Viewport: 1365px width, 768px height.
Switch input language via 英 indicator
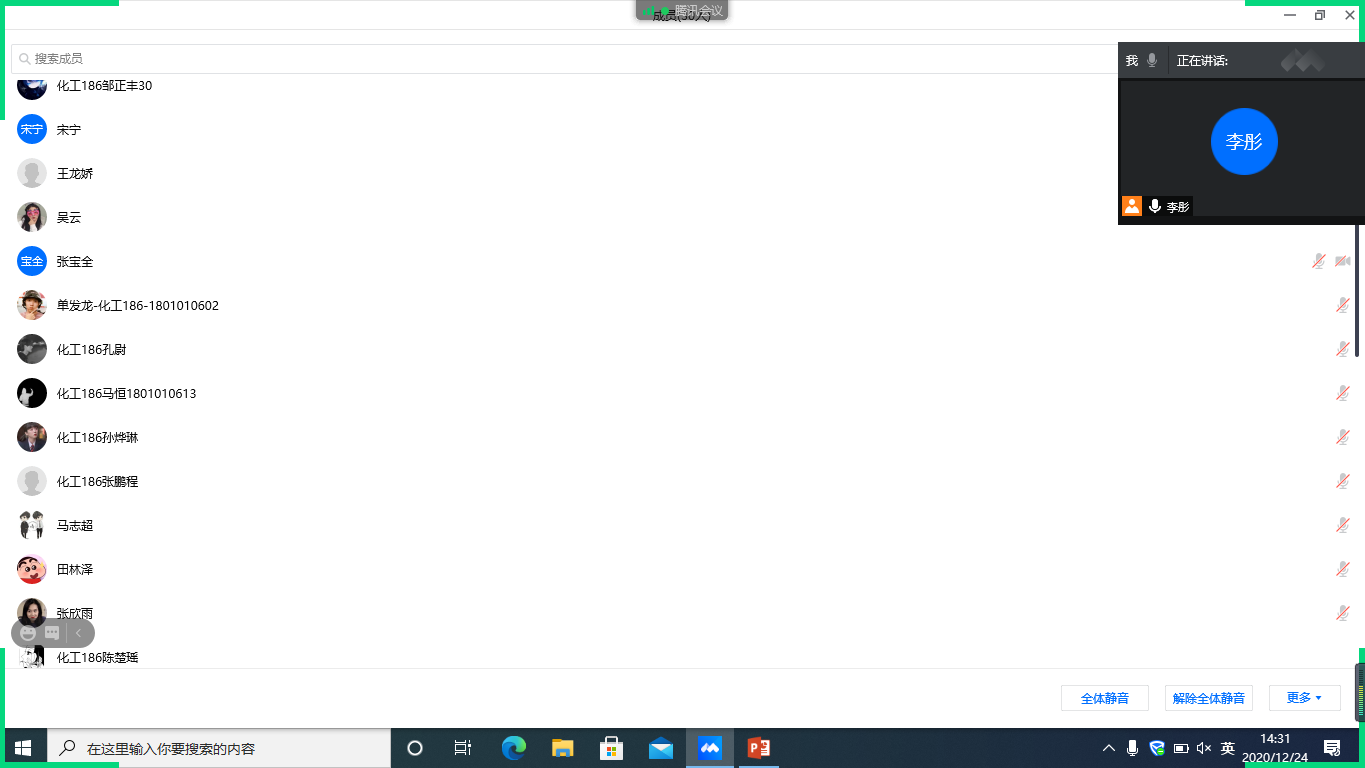[x=1228, y=748]
